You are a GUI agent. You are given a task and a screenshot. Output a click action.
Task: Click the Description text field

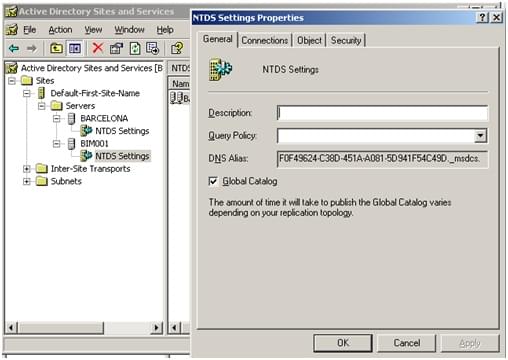click(382, 113)
